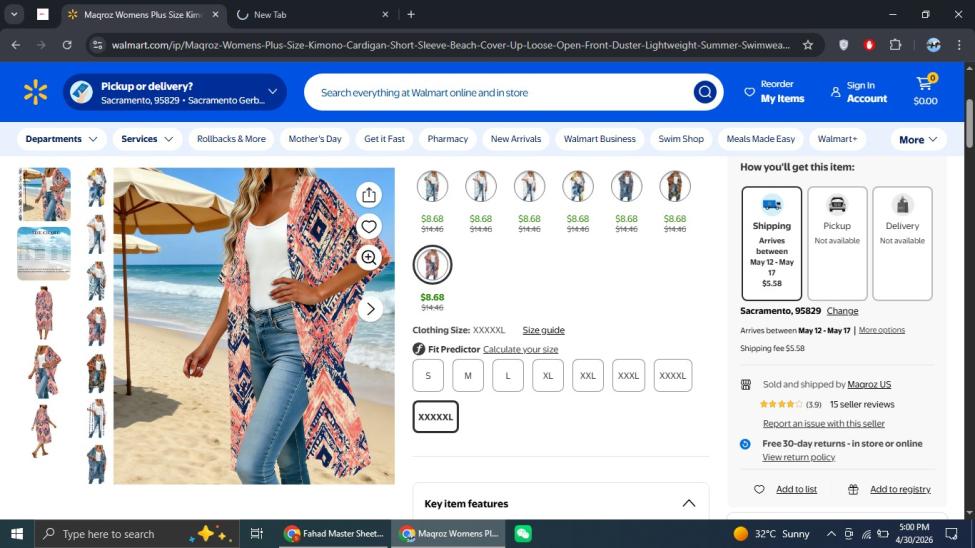Bookmark this page with star icon

coord(808,45)
